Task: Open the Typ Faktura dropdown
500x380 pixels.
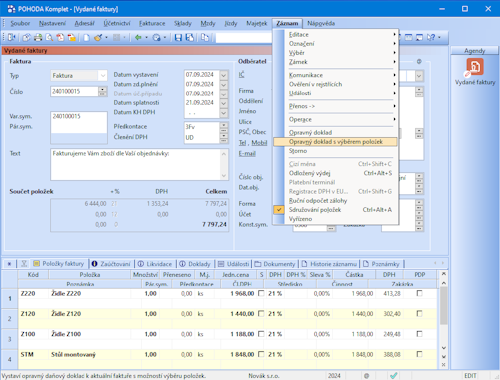Action: 103,76
